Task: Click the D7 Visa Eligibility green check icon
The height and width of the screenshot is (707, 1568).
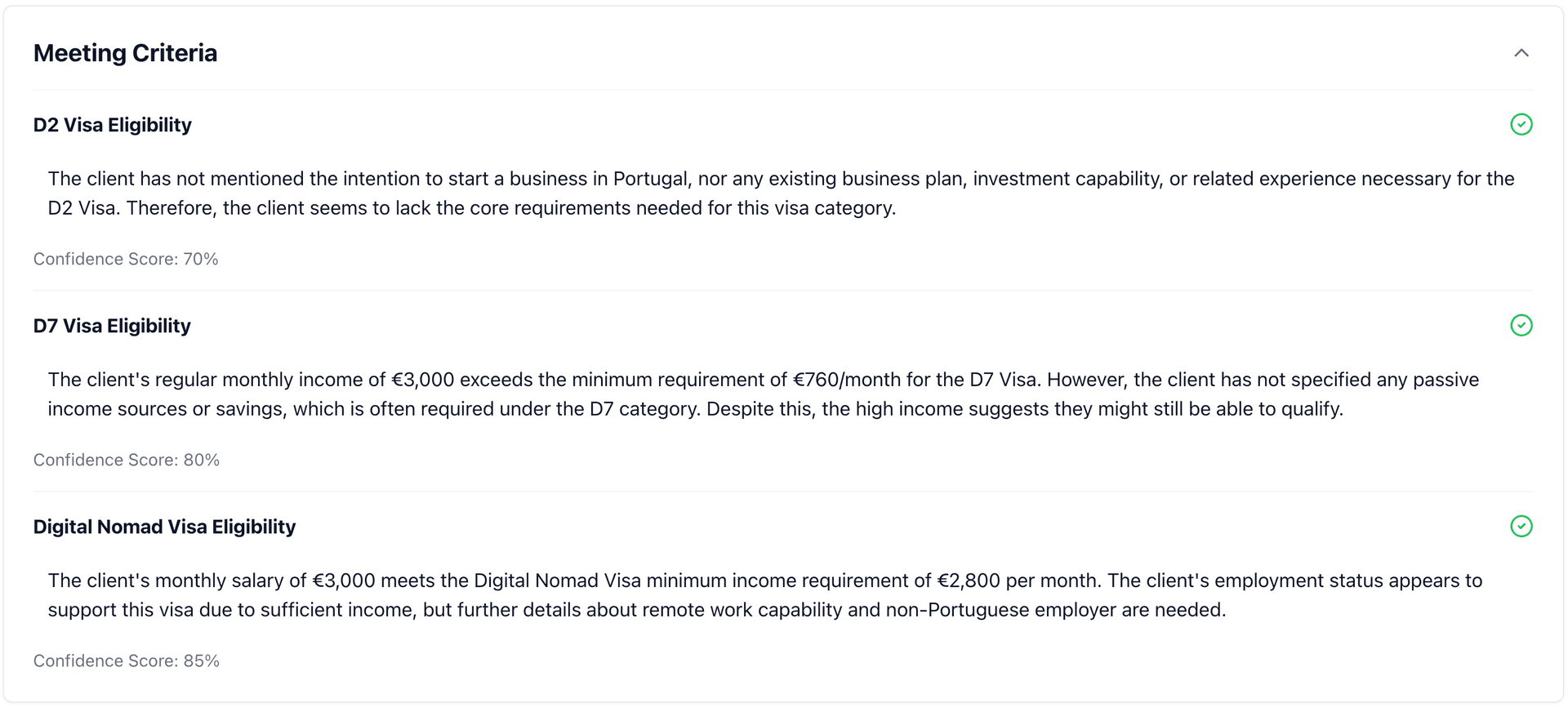Action: tap(1521, 325)
